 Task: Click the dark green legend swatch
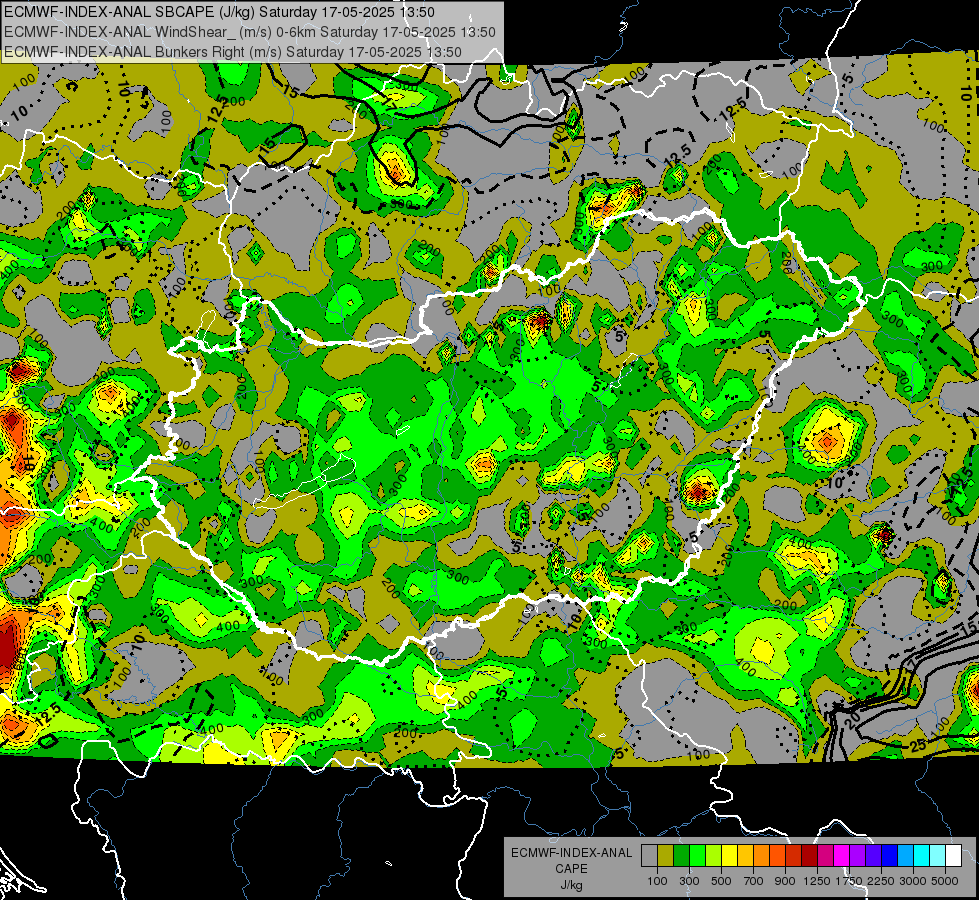coord(681,856)
